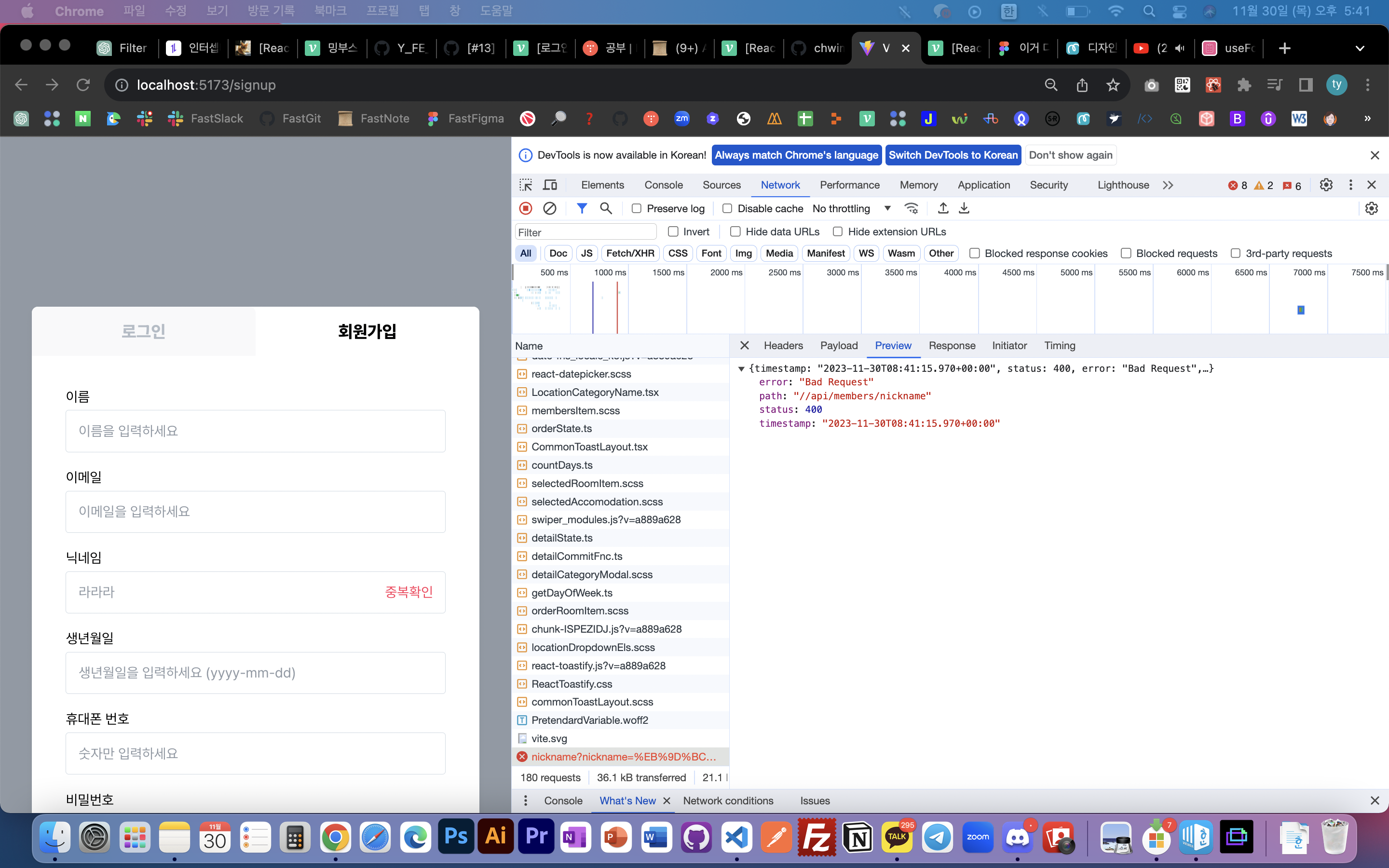
Task: Open Notion from the Dock
Action: click(857, 838)
